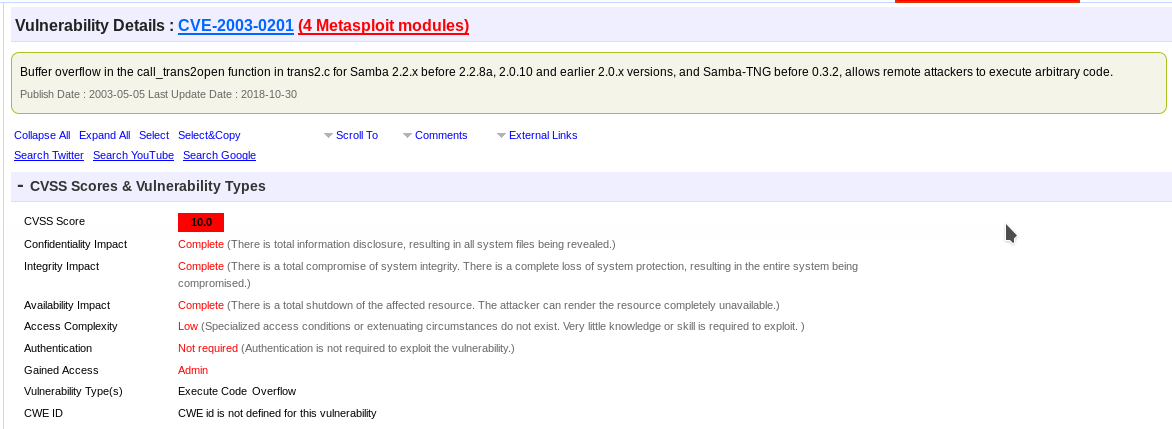Click Select&Copy
This screenshot has height=429, width=1172.
[x=209, y=135]
